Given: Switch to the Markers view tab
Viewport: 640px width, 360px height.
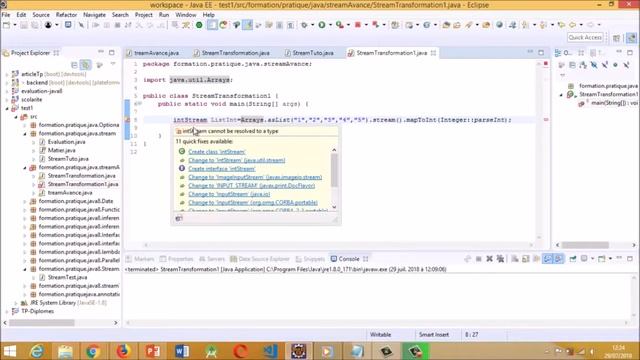Looking at the screenshot, I should (x=140, y=259).
